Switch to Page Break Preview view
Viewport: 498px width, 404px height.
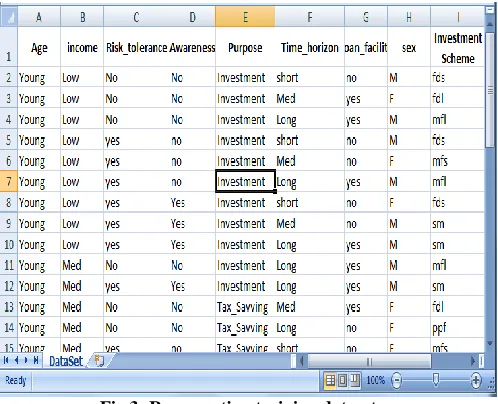tap(355, 380)
